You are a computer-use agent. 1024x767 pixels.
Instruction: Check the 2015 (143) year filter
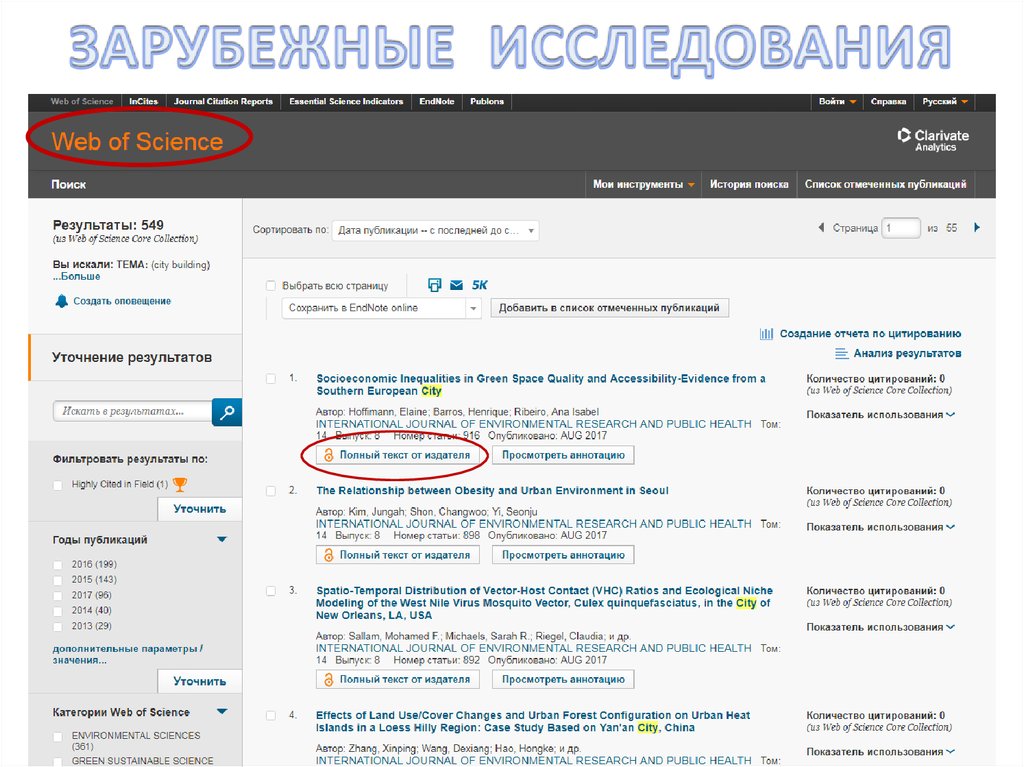[58, 580]
